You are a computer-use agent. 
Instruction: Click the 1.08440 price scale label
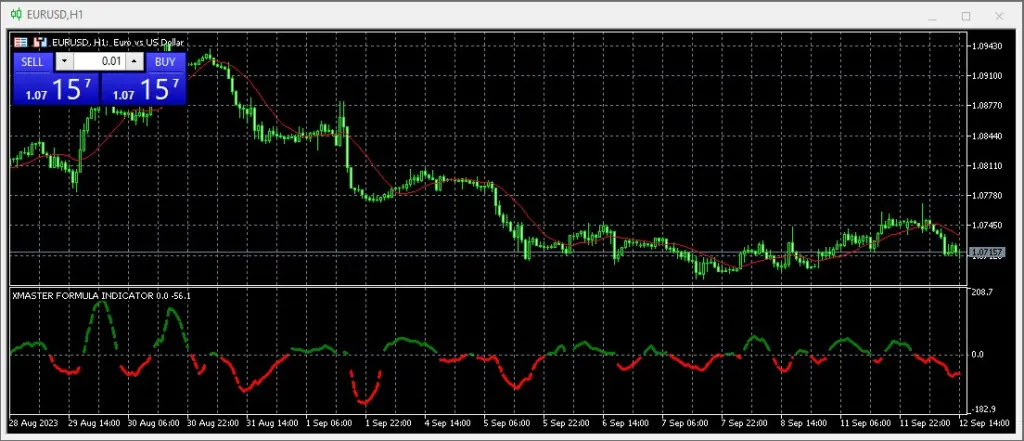point(987,136)
